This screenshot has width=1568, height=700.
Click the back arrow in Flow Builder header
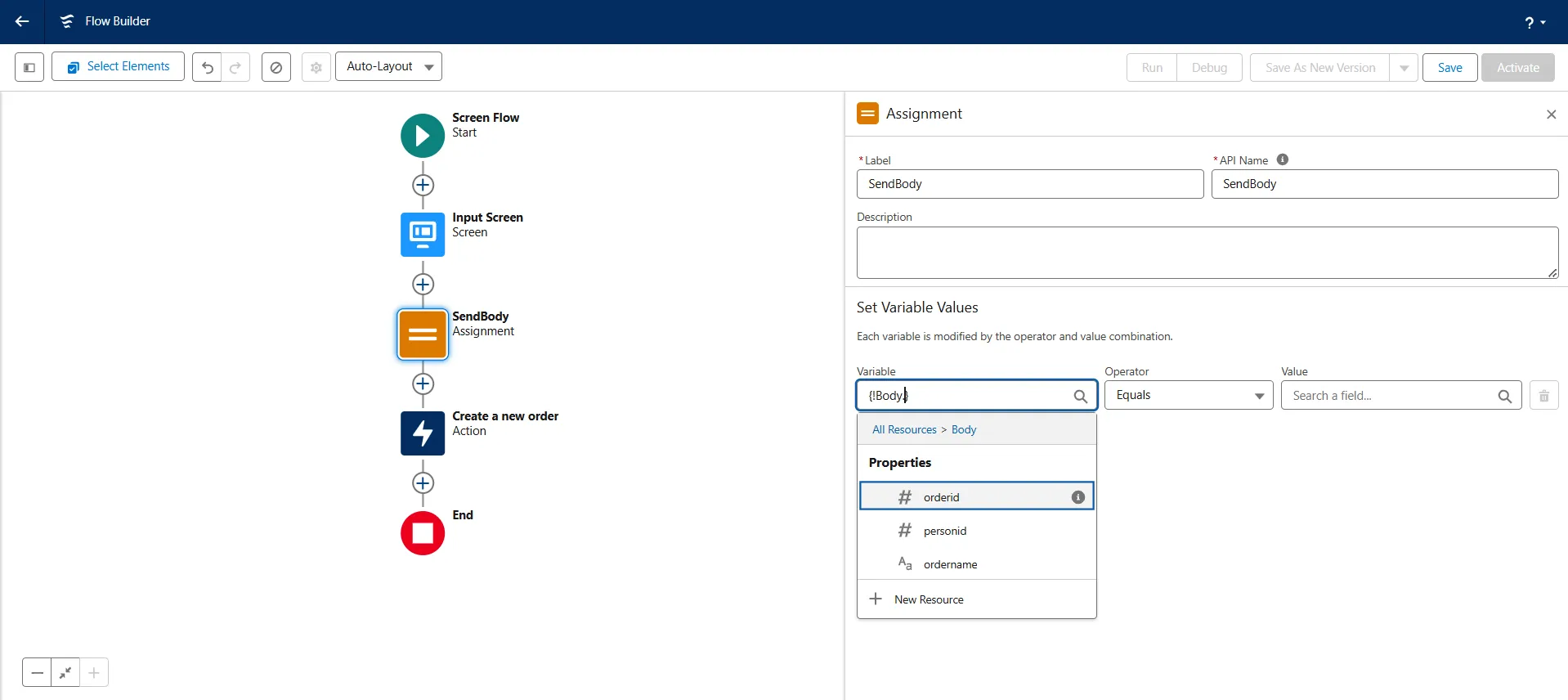click(x=22, y=21)
